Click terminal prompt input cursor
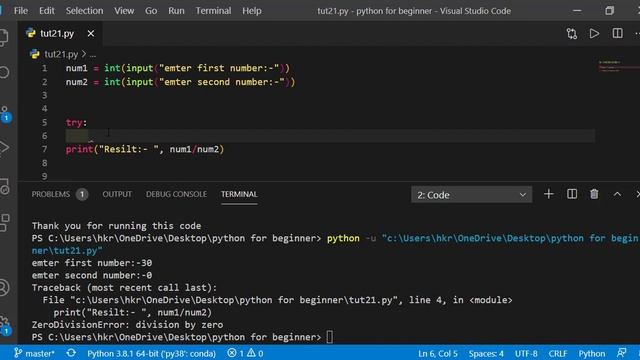This screenshot has width=640, height=360. 329,337
